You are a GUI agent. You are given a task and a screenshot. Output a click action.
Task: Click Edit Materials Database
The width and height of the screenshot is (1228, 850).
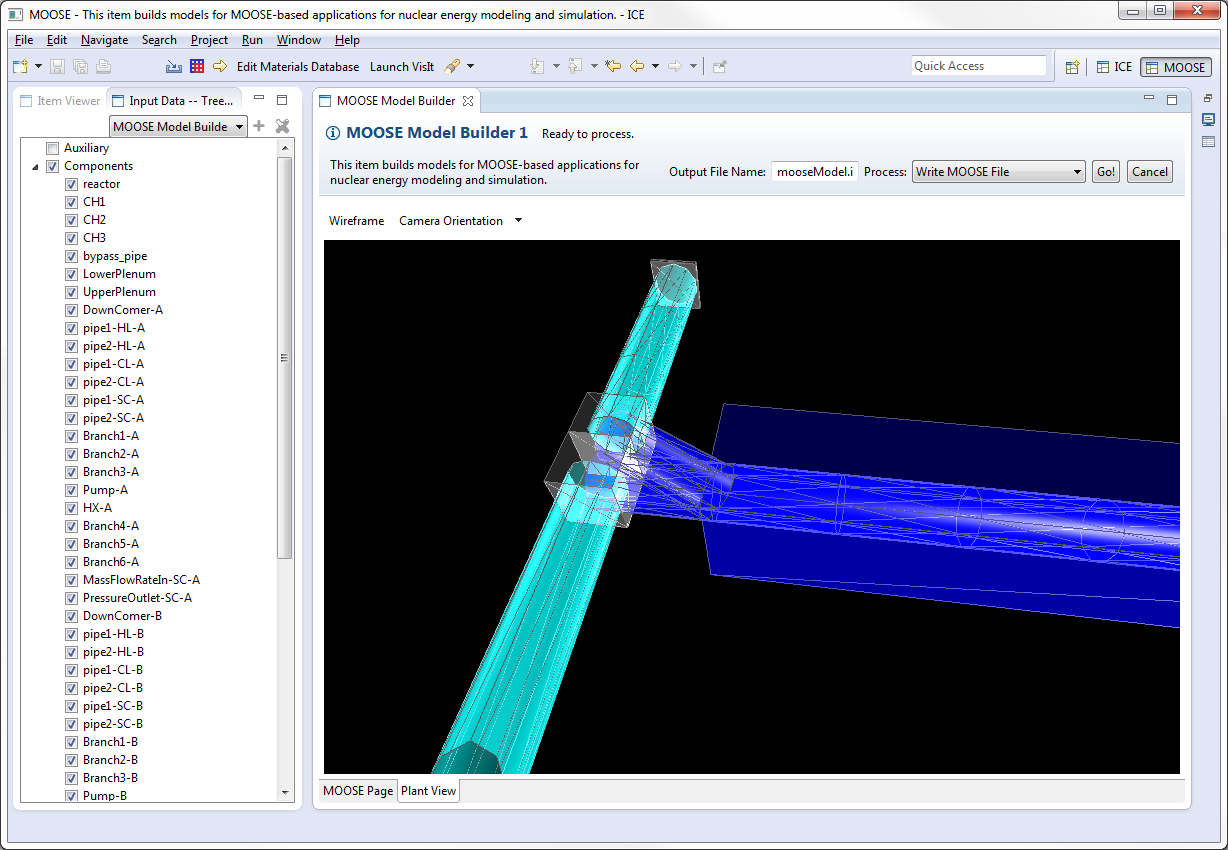(x=298, y=67)
